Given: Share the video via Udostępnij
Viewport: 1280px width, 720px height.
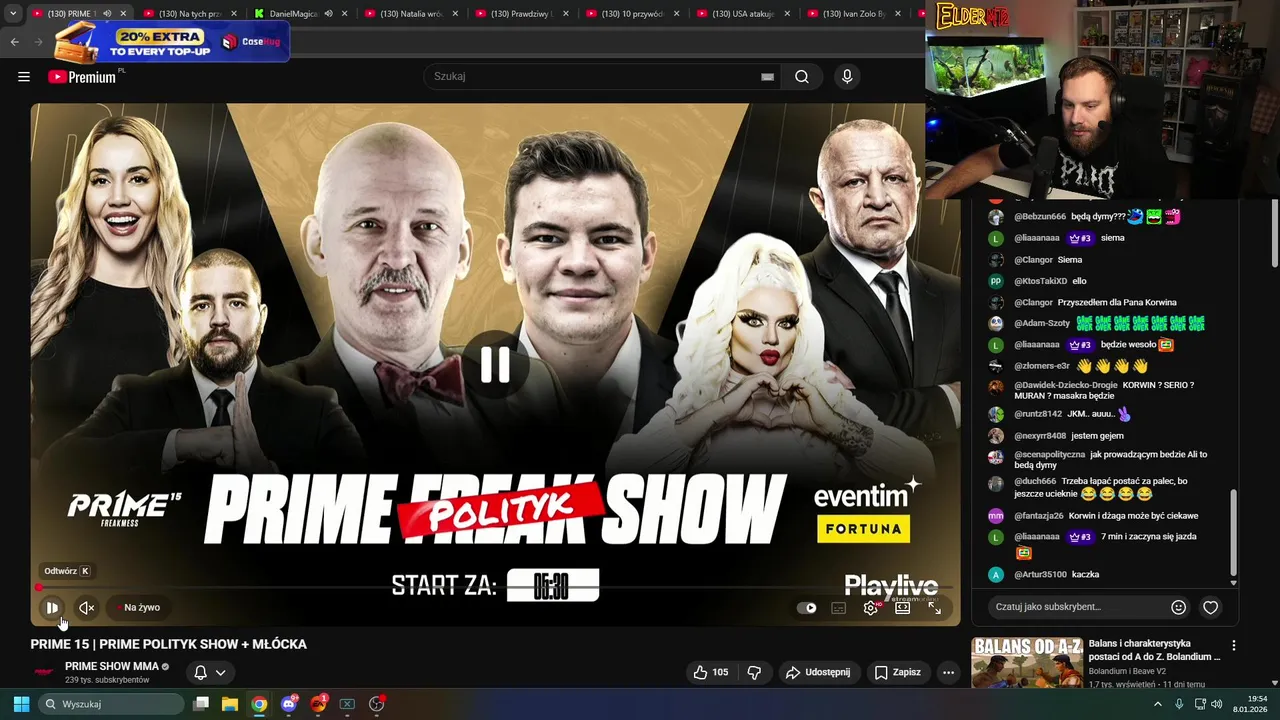Looking at the screenshot, I should [817, 672].
